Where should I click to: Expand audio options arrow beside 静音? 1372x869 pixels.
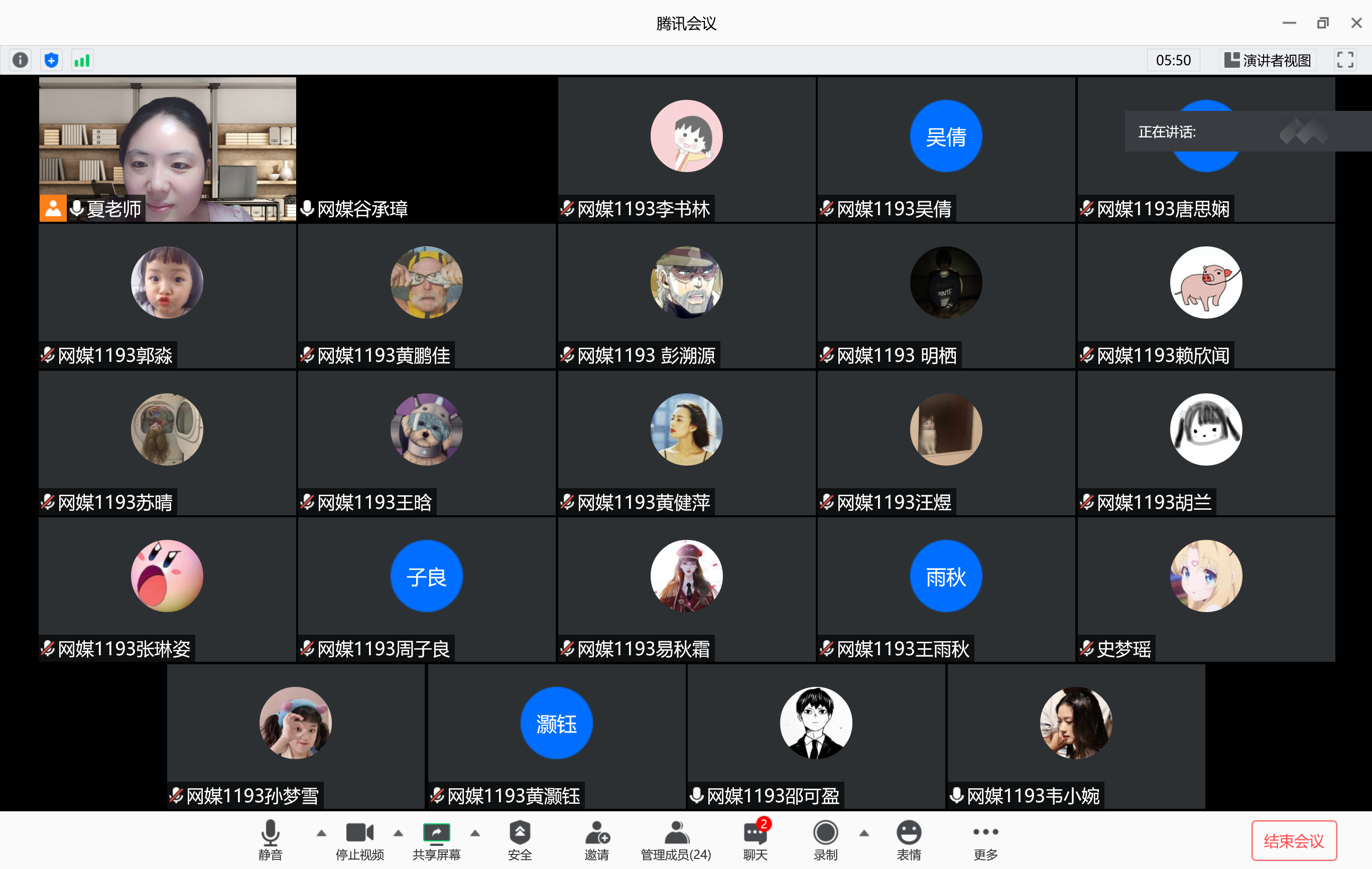(x=321, y=833)
